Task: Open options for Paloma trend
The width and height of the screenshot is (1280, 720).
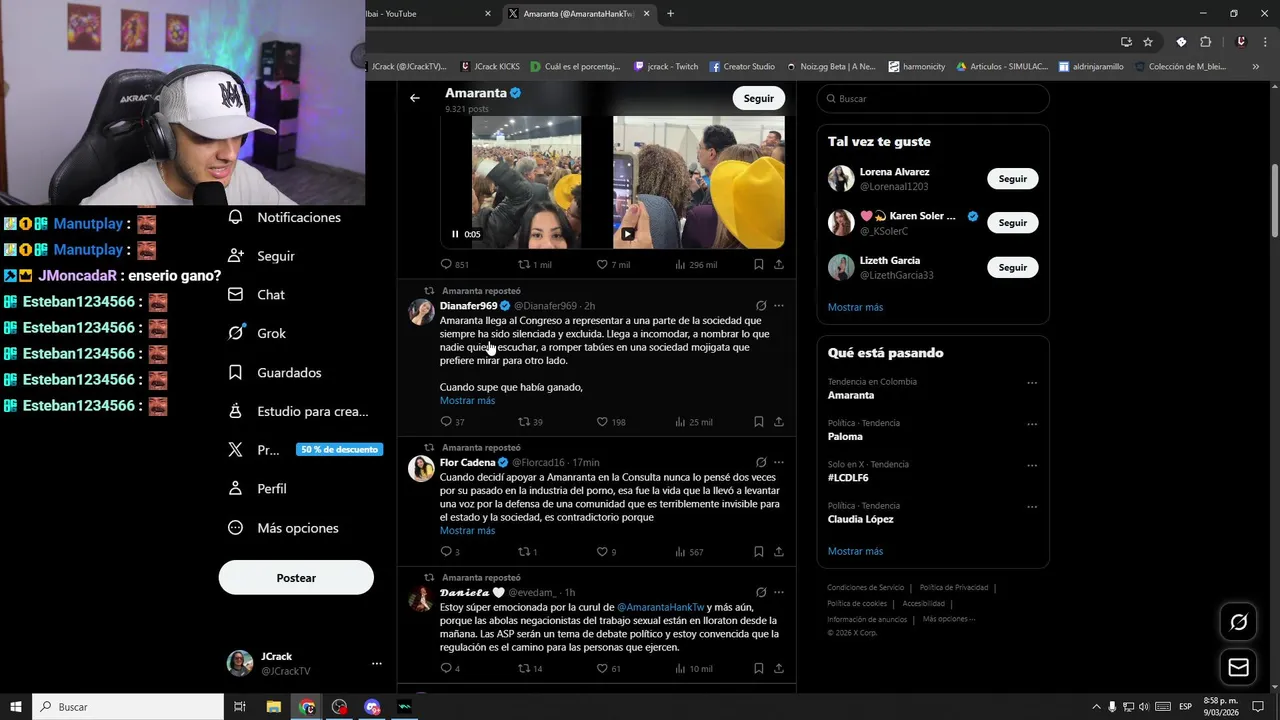Action: click(x=1032, y=424)
